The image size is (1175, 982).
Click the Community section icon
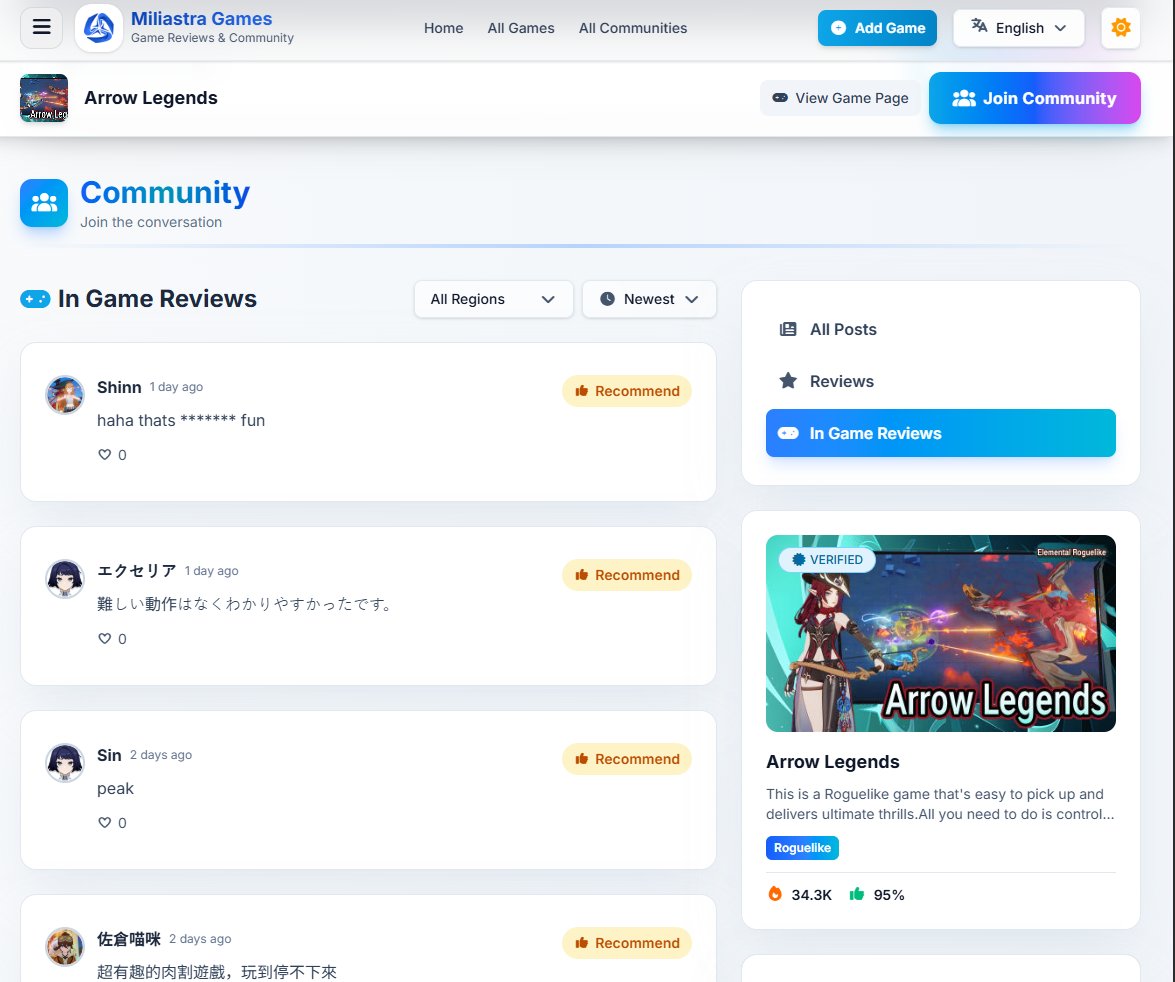point(43,203)
